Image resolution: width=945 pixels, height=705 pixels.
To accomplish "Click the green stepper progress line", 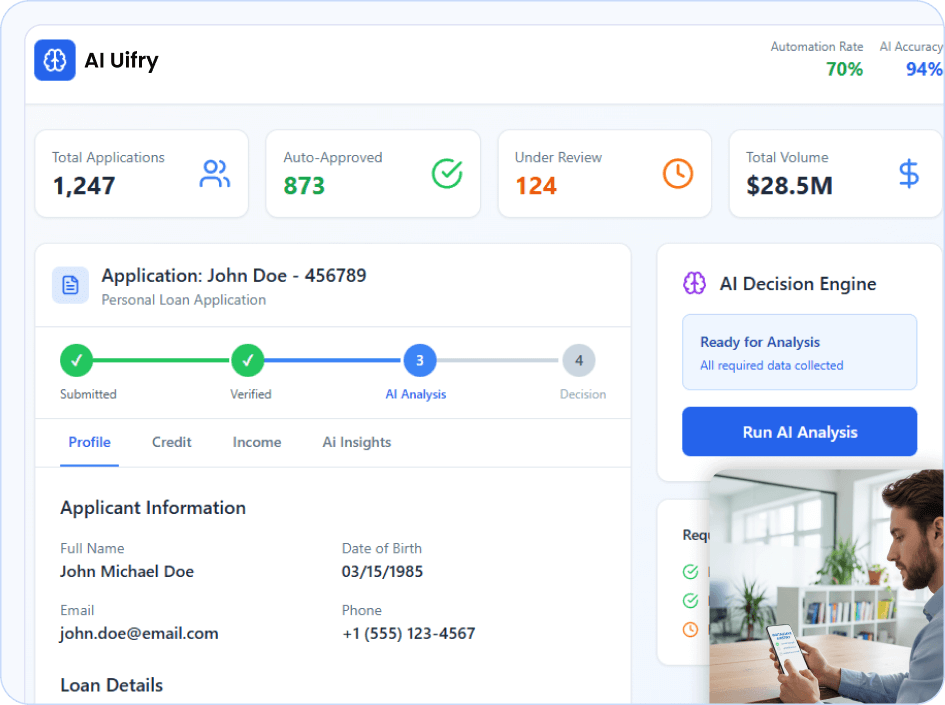I will pyautogui.click(x=160, y=361).
